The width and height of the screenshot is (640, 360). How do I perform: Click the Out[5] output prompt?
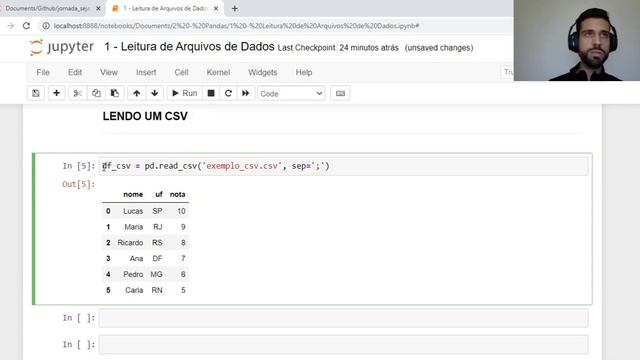coord(78,184)
